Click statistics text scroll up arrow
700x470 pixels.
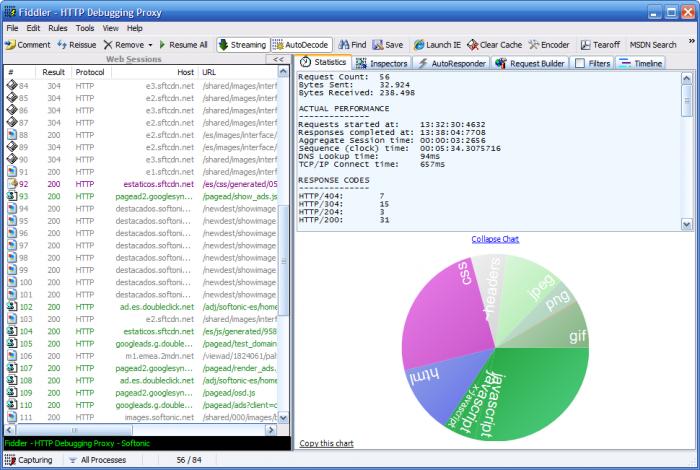point(687,79)
